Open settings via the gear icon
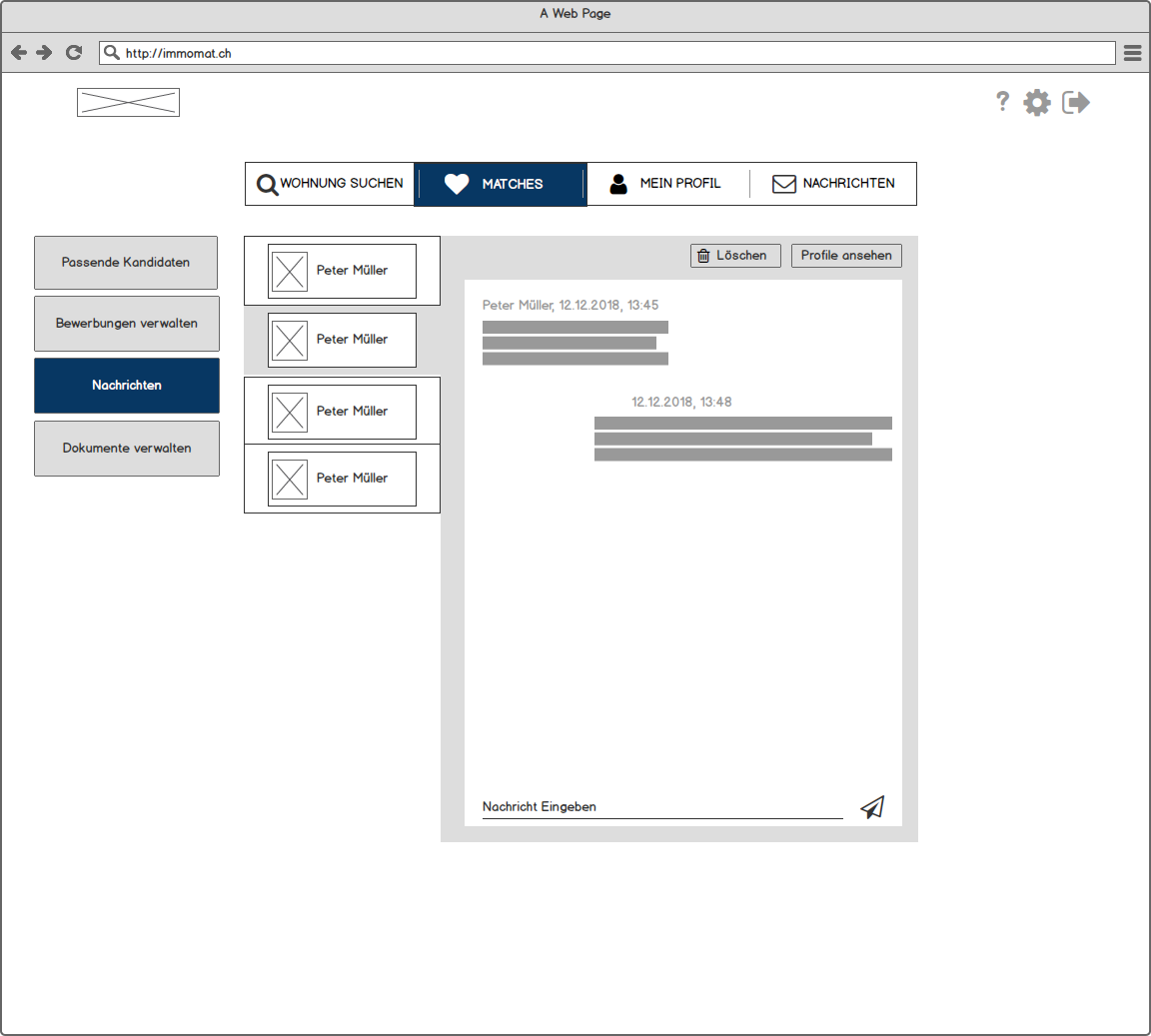1151x1036 pixels. 1037,102
